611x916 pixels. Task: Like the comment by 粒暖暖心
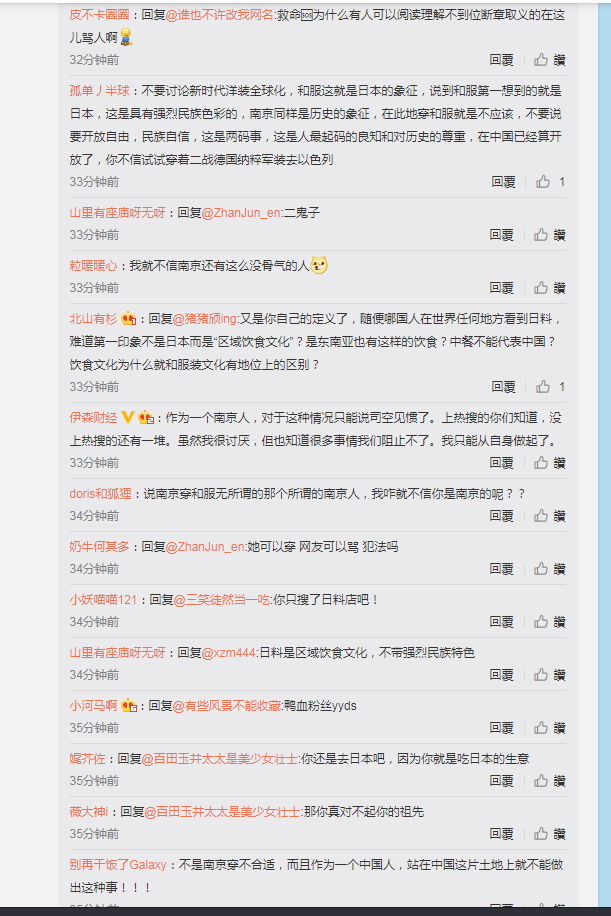click(x=549, y=287)
